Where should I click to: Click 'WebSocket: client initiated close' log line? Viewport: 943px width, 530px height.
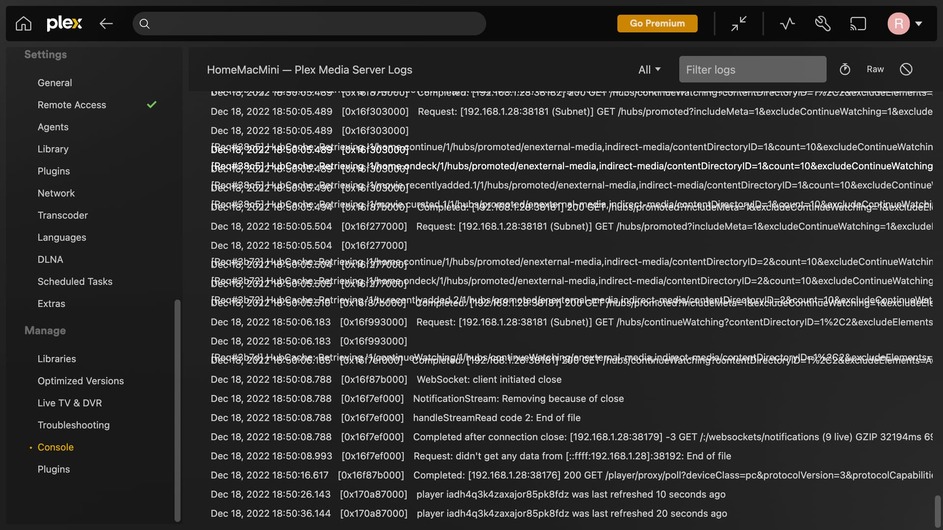pyautogui.click(x=489, y=380)
